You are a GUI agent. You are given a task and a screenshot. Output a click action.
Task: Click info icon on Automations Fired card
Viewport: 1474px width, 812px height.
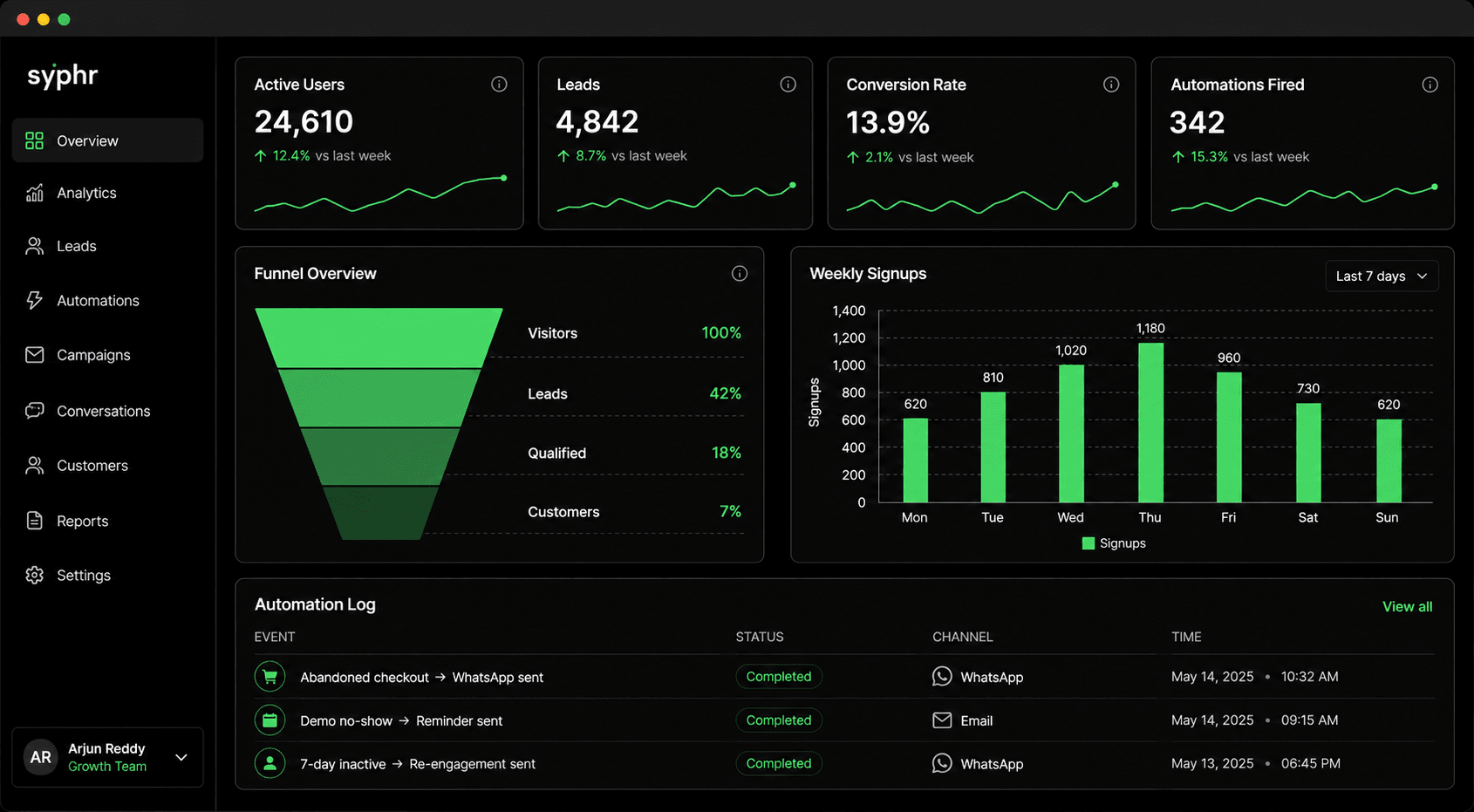pyautogui.click(x=1430, y=84)
